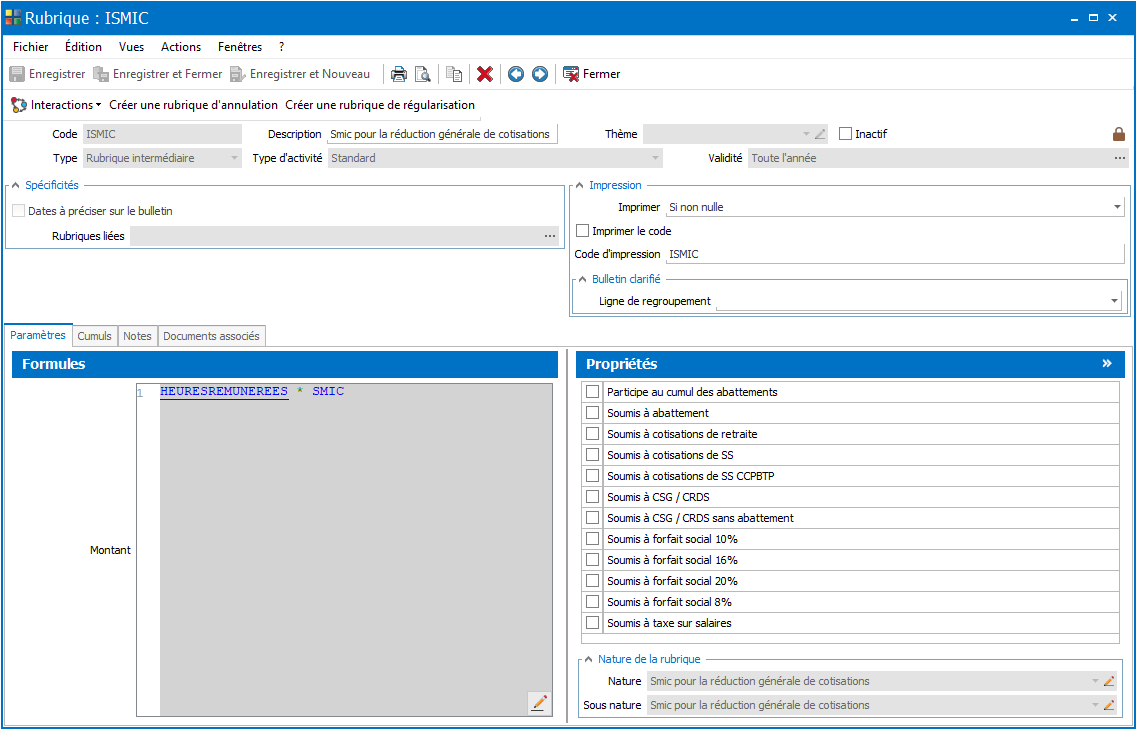Open the Nature dropdown arrow
Viewport: 1137px width, 730px height.
pos(1096,681)
